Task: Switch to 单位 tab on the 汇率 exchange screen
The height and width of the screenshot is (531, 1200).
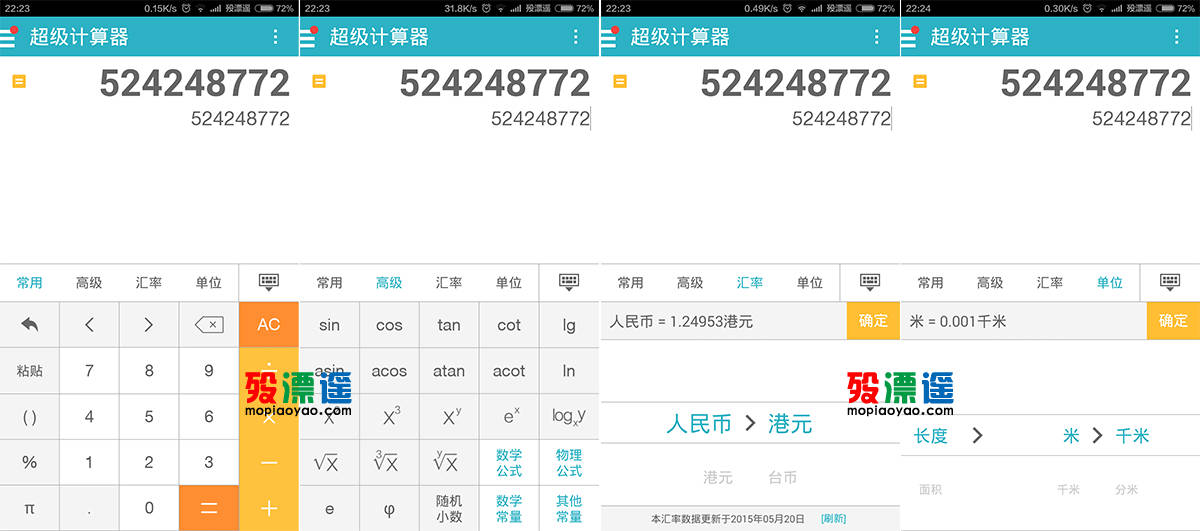Action: click(810, 283)
